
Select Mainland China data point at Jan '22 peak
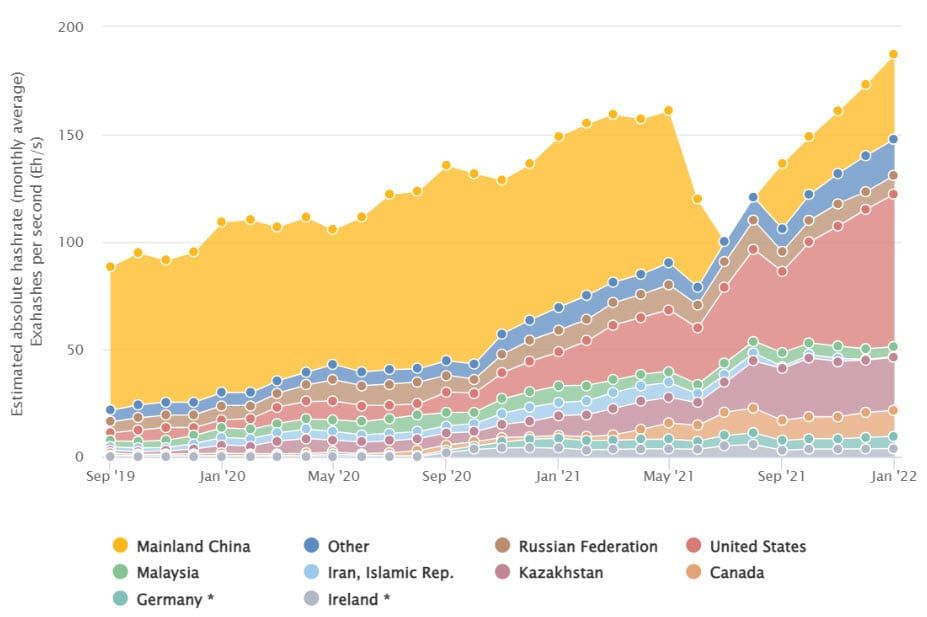[893, 54]
